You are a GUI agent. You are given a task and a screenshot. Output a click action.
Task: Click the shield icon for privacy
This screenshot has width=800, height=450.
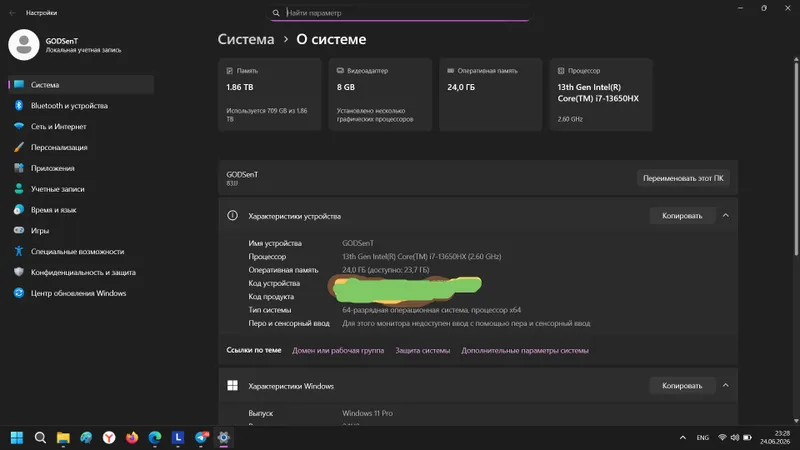pos(19,272)
